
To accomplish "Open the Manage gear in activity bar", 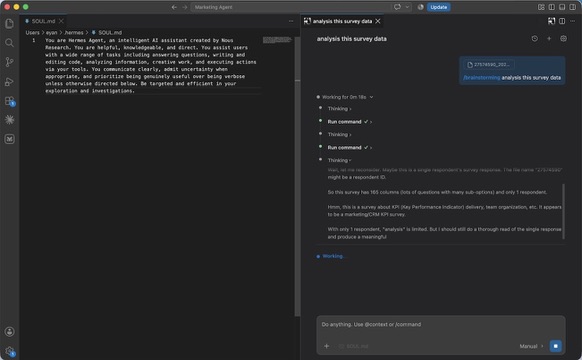I will (10, 351).
